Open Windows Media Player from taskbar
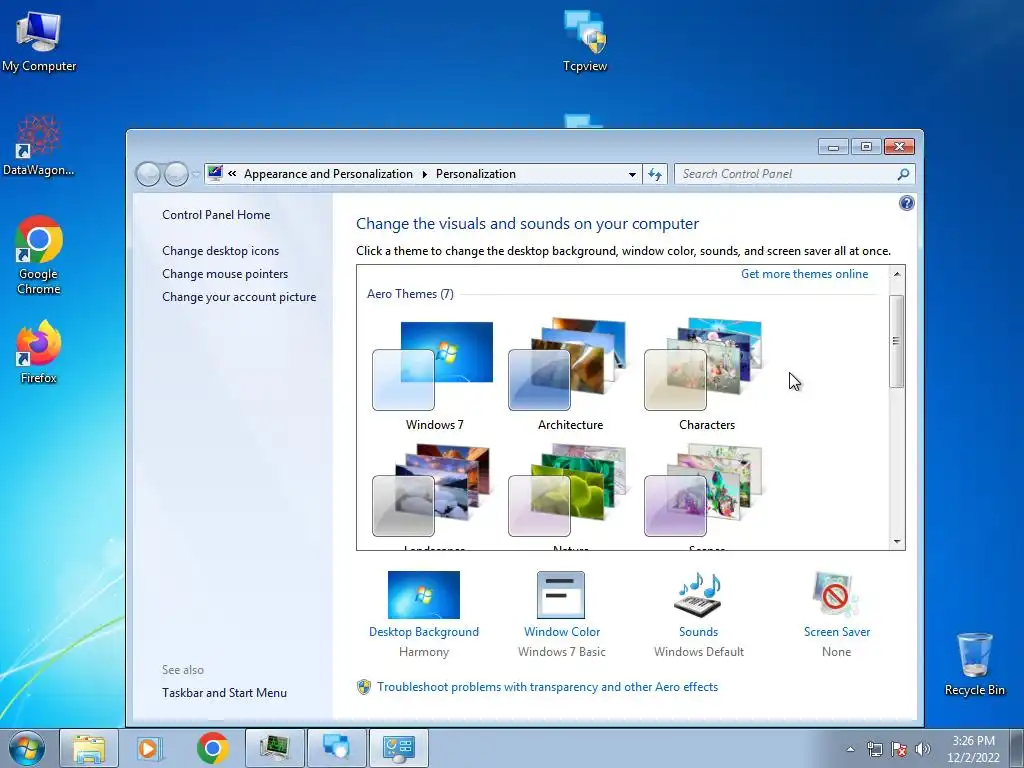1024x768 pixels. click(x=150, y=748)
